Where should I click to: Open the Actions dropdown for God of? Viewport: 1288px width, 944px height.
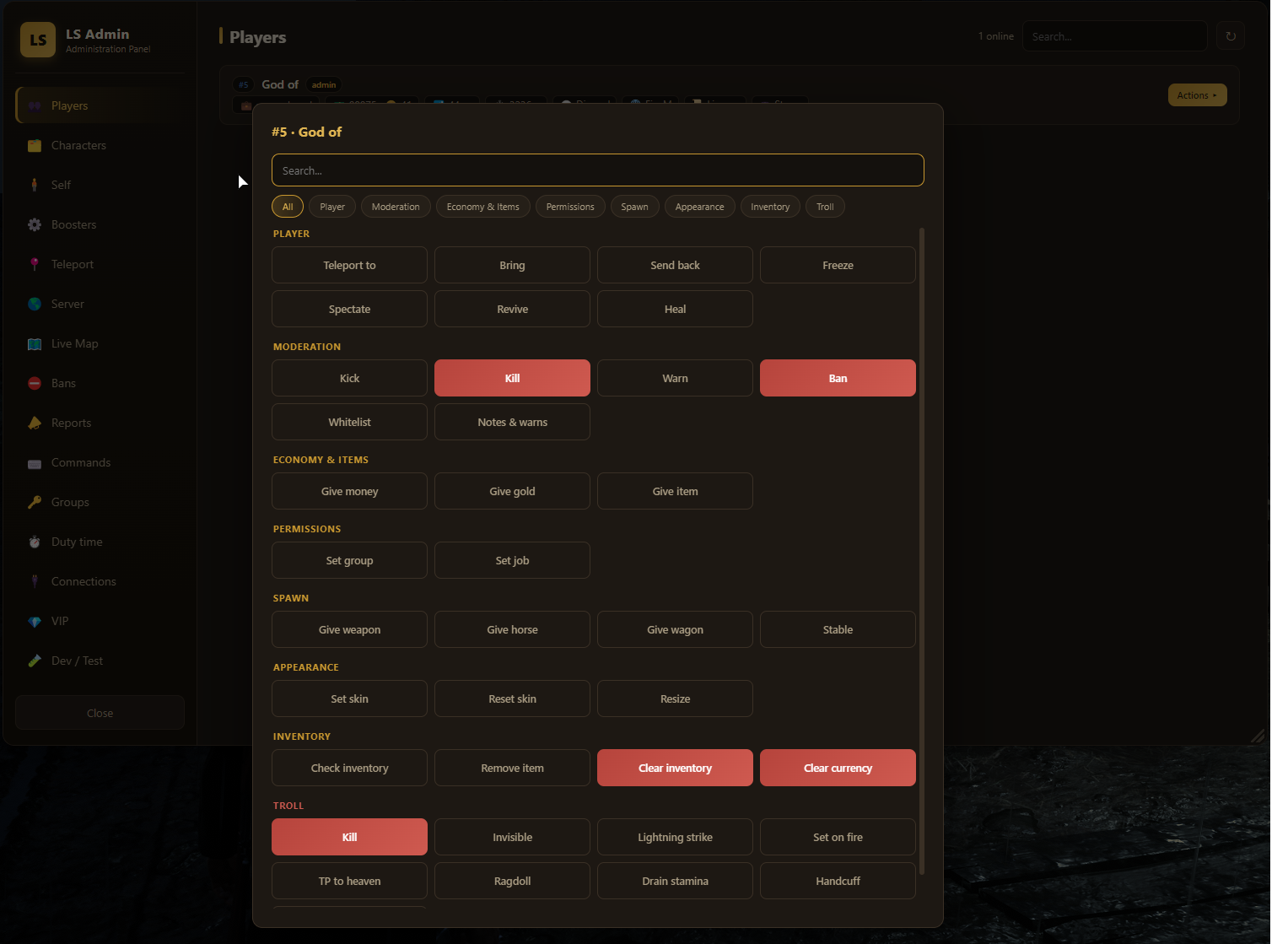tap(1197, 95)
